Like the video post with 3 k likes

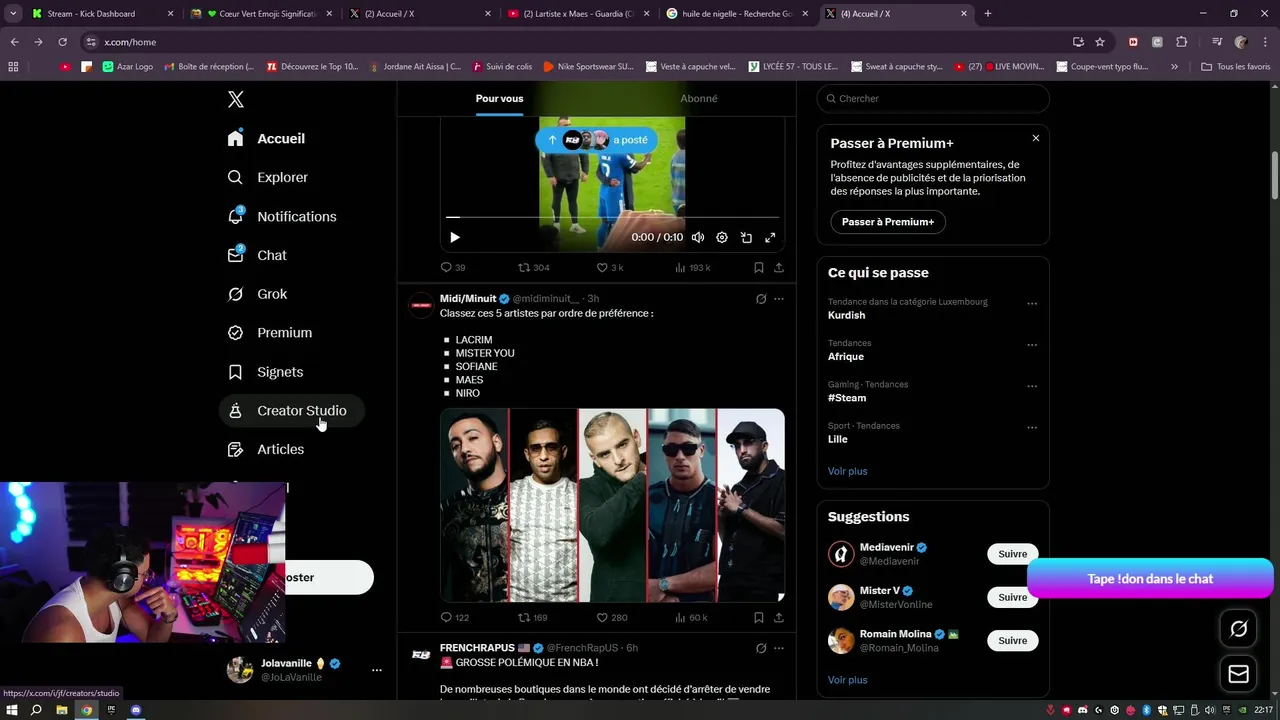[610, 267]
